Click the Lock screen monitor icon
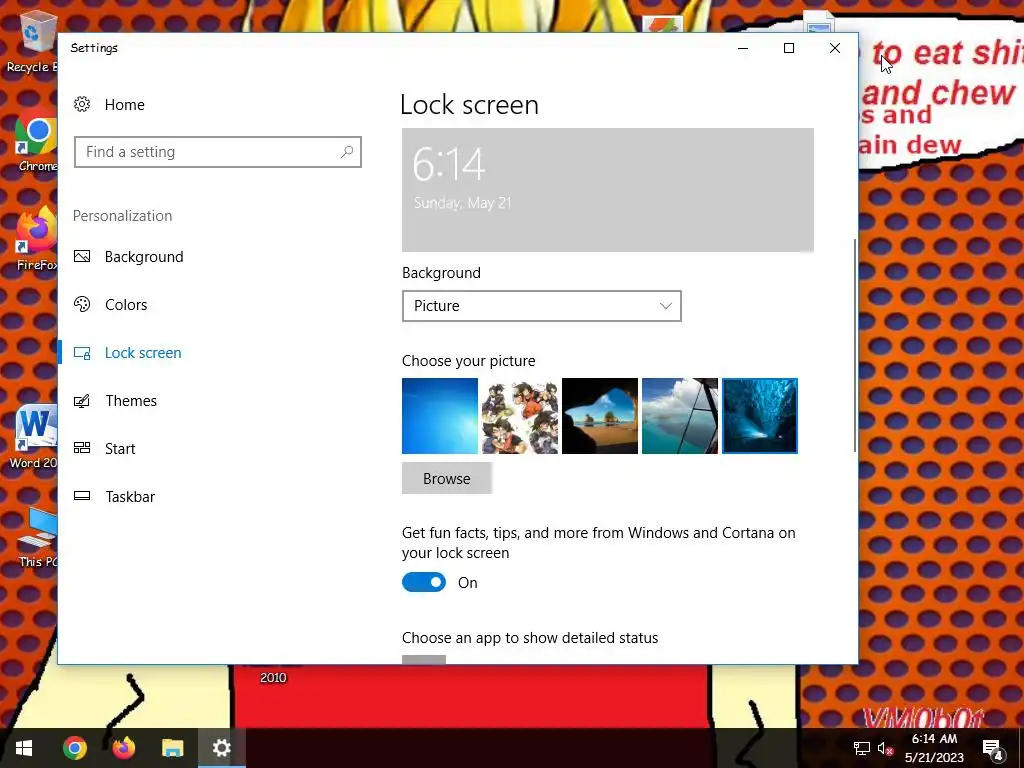The width and height of the screenshot is (1024, 768). click(82, 353)
